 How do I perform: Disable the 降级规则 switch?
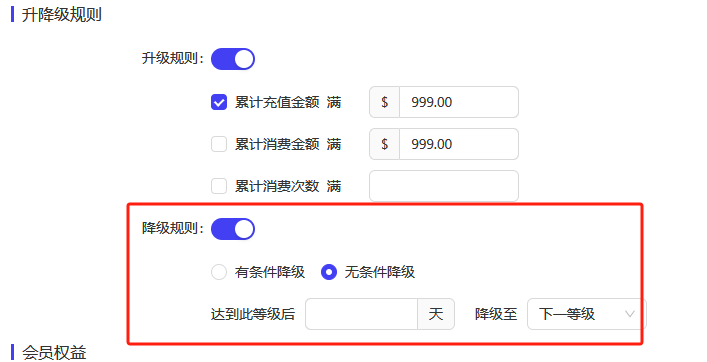[233, 229]
